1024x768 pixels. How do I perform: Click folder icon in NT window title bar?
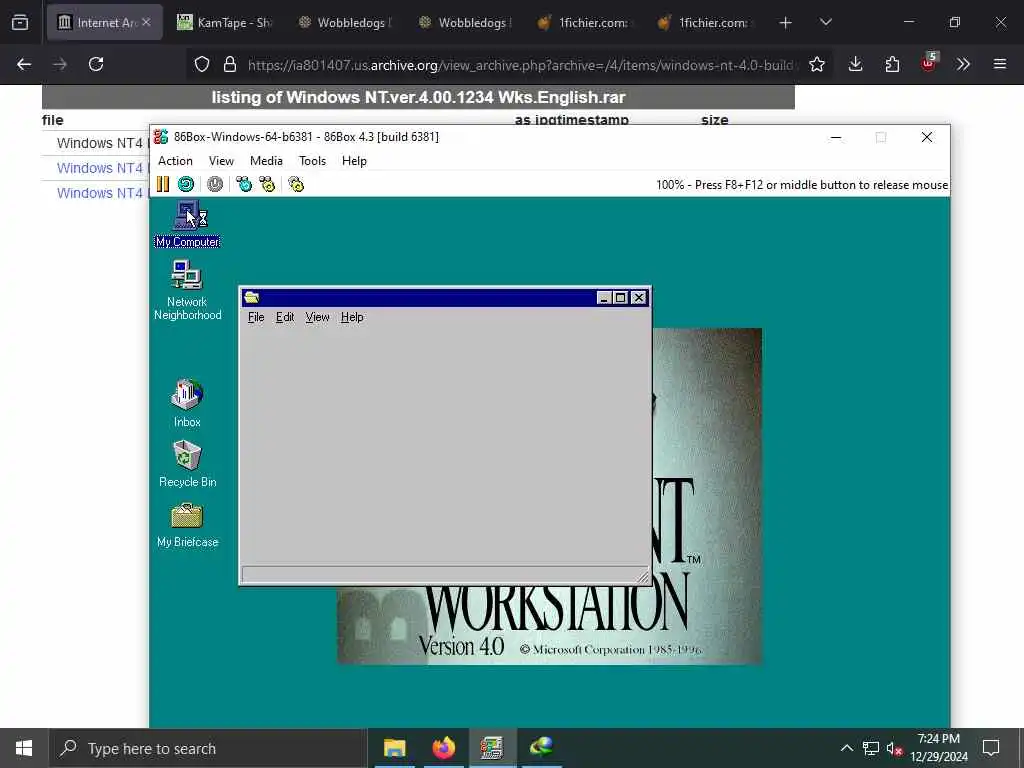[x=251, y=298]
